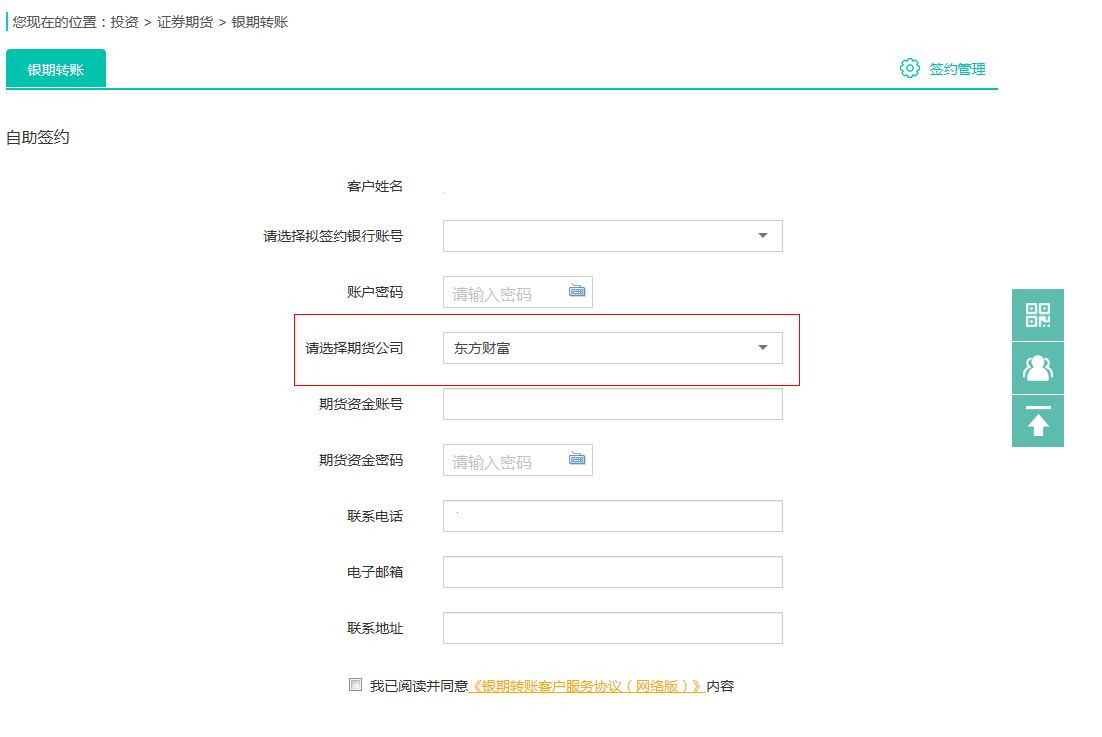Open soft keyboard for 账户密码 field
1102x737 pixels.
577,291
